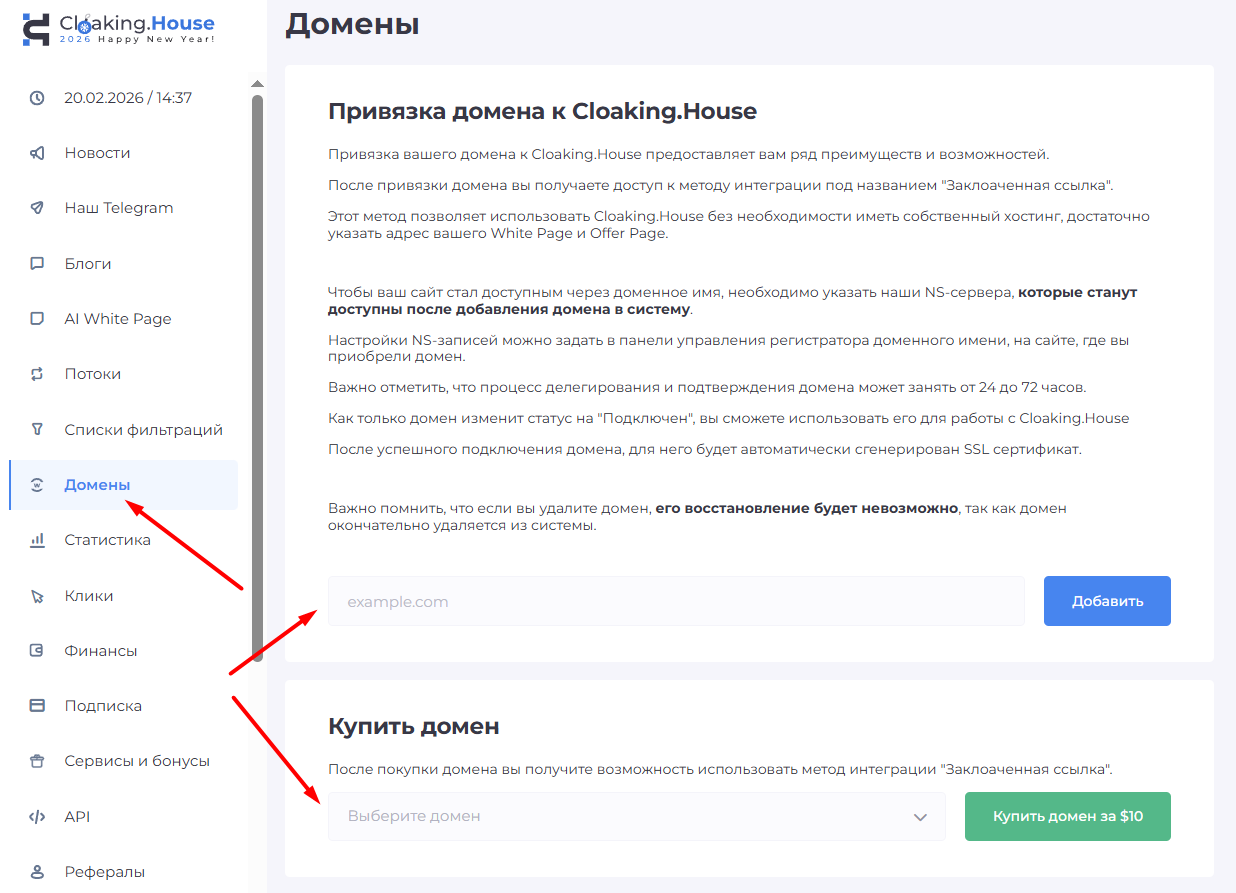The width and height of the screenshot is (1236, 893).
Task: Click the megaphone icon next to Новости
Action: [37, 153]
